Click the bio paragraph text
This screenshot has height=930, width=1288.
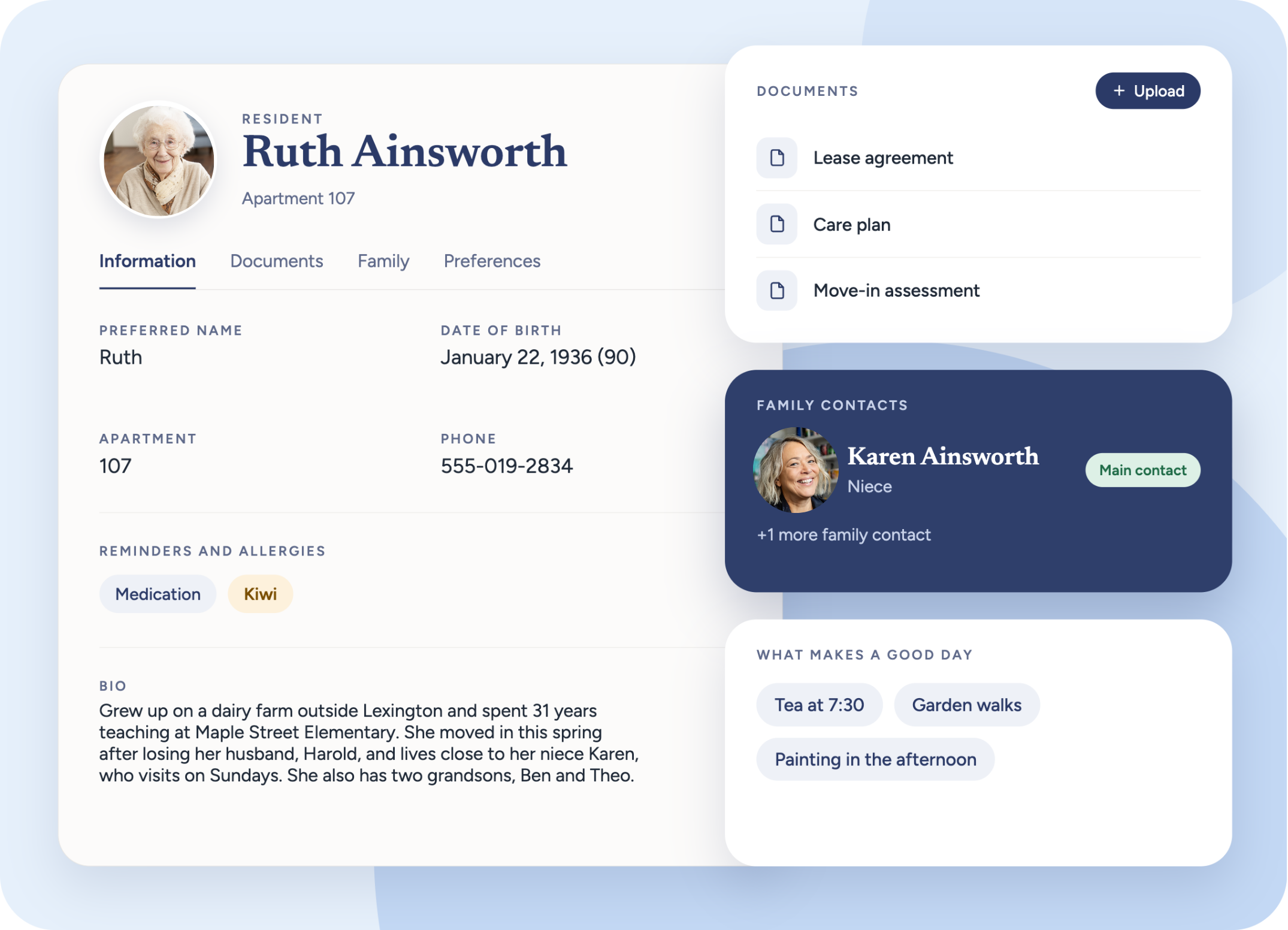[x=369, y=743]
